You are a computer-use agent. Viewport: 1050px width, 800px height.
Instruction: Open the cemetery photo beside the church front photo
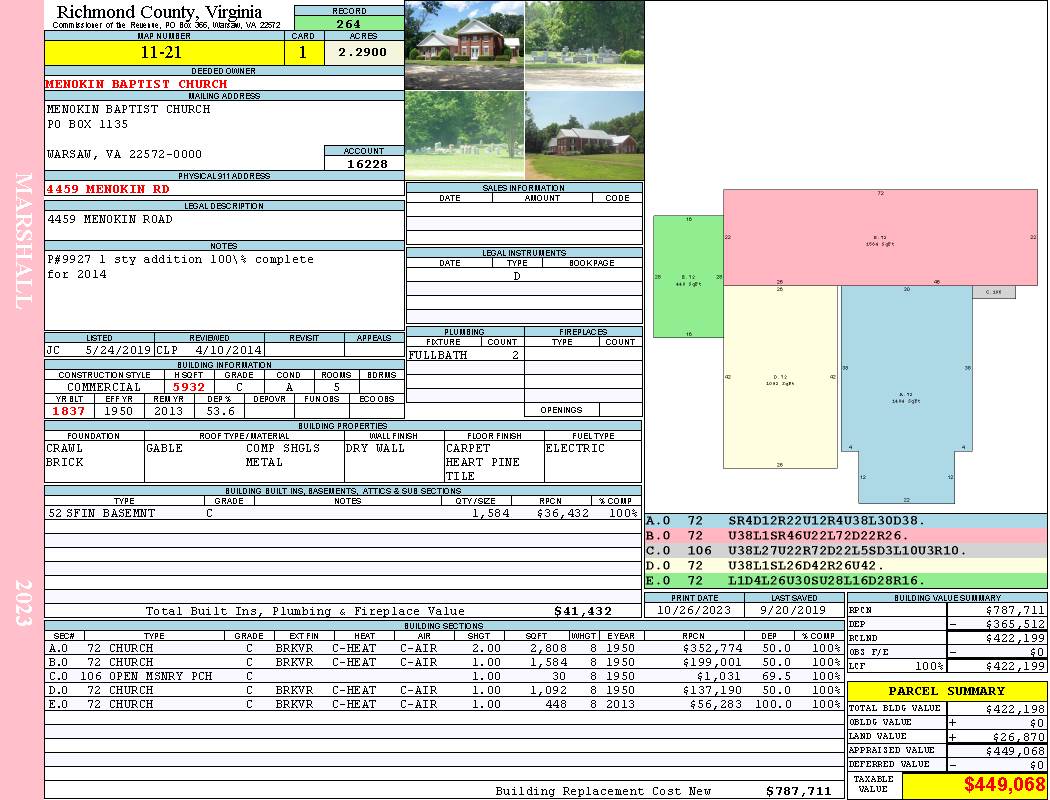tap(585, 45)
